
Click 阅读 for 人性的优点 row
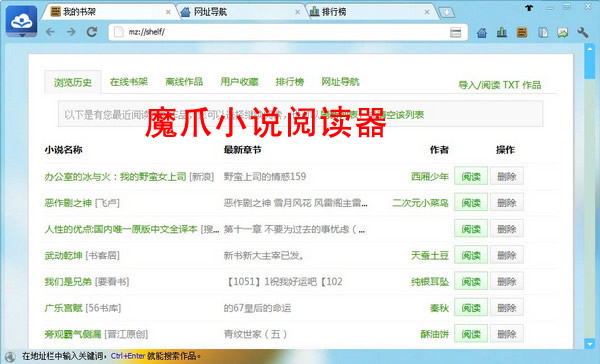(471, 229)
